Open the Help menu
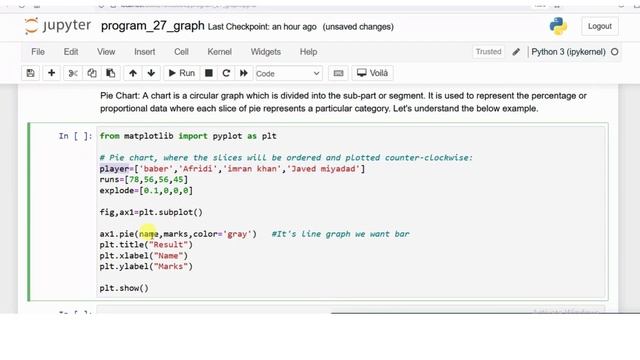640x360 pixels. 308,52
